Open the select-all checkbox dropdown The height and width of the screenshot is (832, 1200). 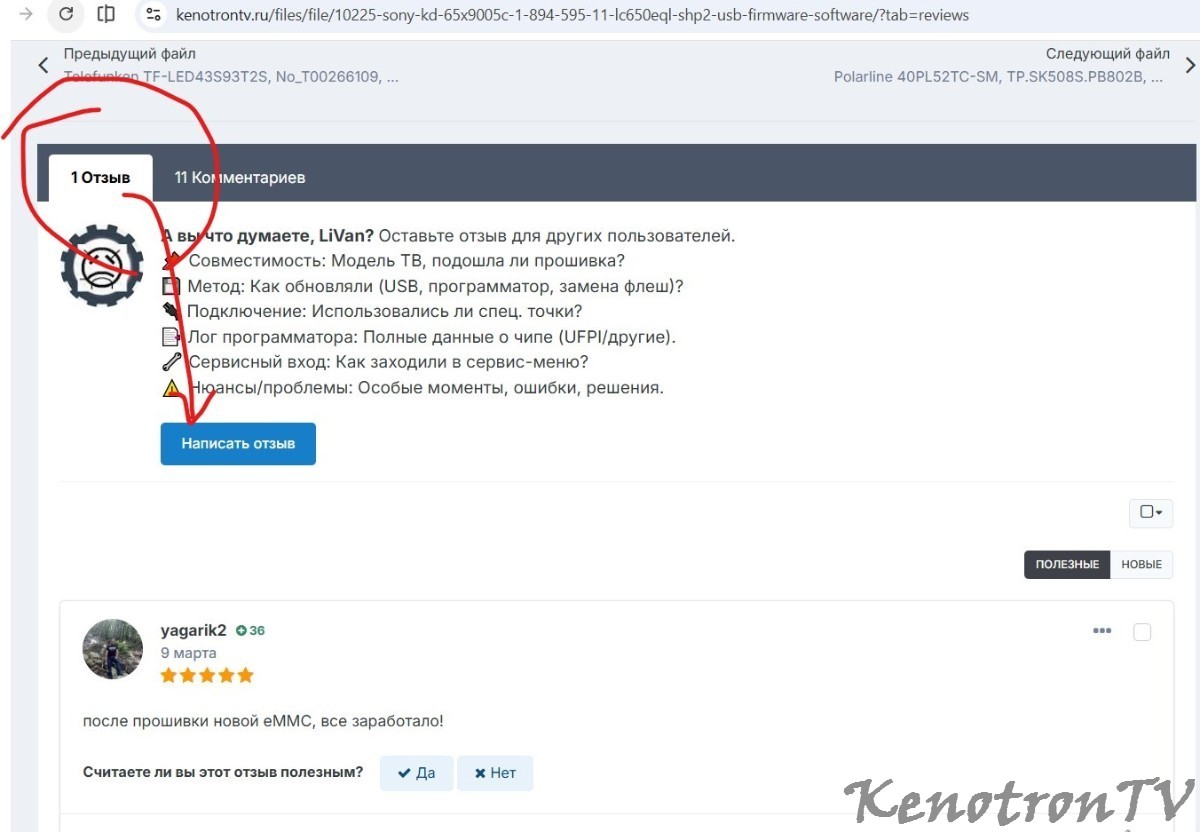coord(1151,512)
